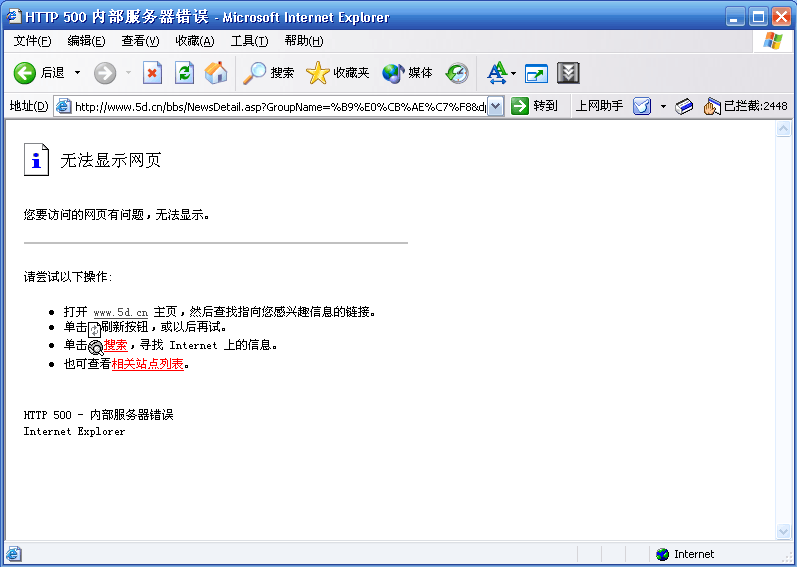Open the 工具(T) menu
Screen dimensions: 797x567
click(249, 41)
